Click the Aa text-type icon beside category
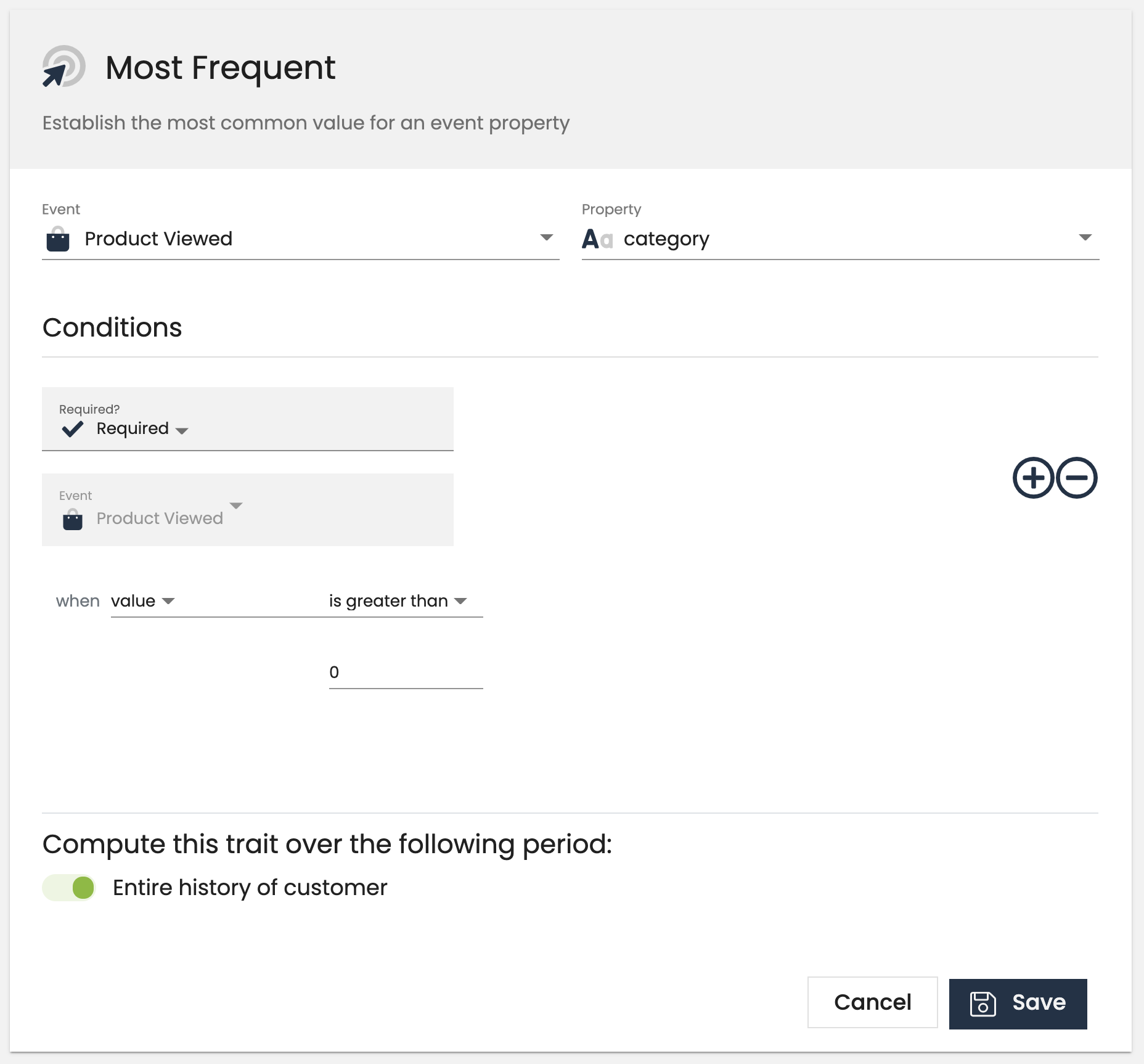The width and height of the screenshot is (1144, 1064). [x=597, y=239]
